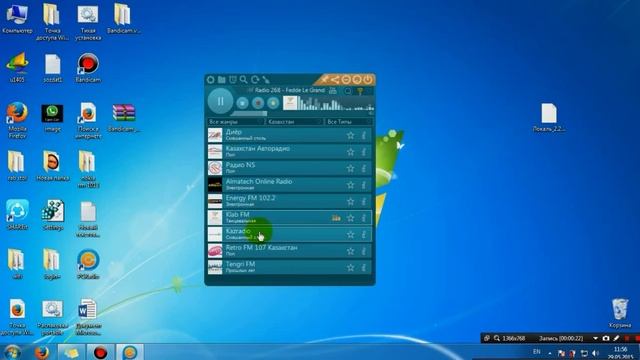Click the small round button left of record
Image resolution: width=640 pixels, height=360 pixels.
pos(242,103)
